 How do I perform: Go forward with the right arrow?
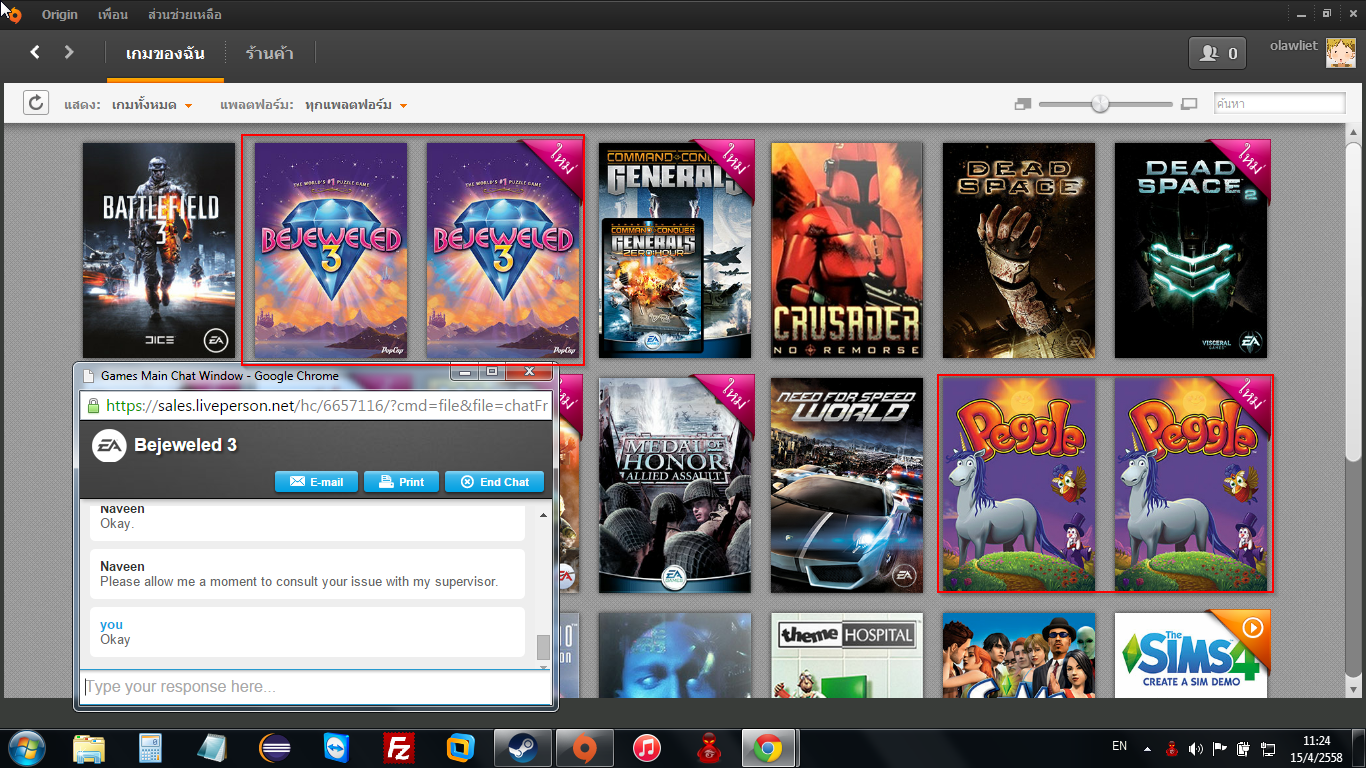tap(69, 52)
